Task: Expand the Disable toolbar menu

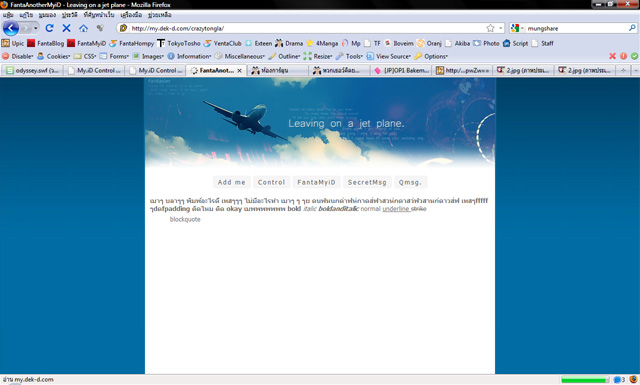Action: 18,56
